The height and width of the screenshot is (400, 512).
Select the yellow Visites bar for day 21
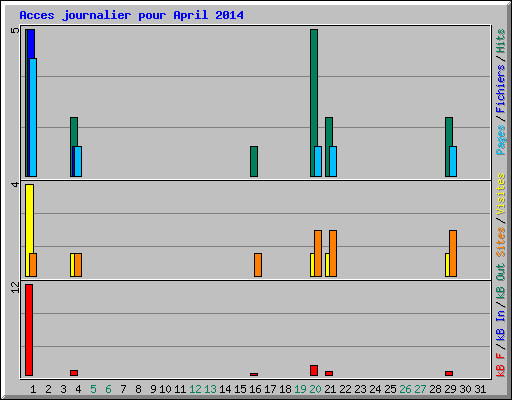point(327,265)
